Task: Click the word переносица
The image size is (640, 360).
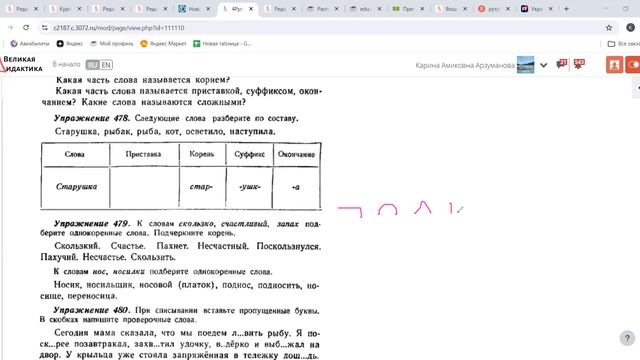Action: tap(92, 296)
